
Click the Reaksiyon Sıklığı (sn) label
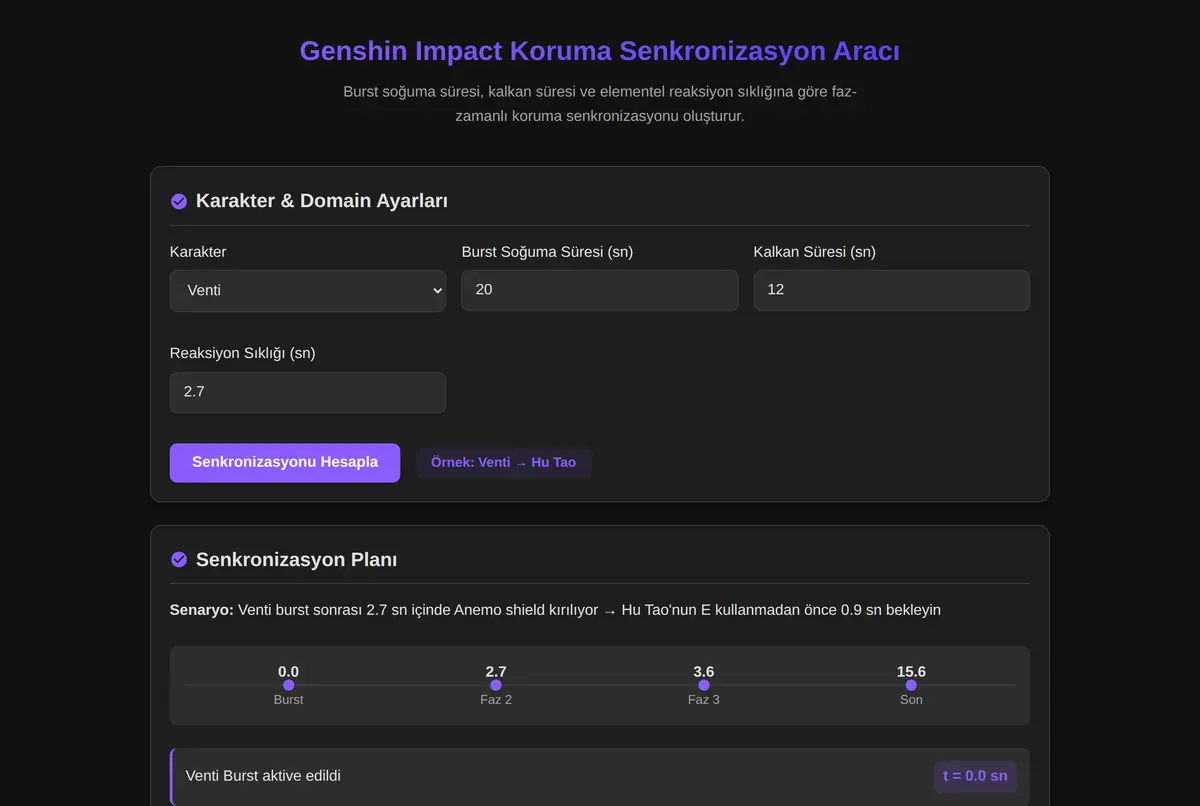click(243, 353)
